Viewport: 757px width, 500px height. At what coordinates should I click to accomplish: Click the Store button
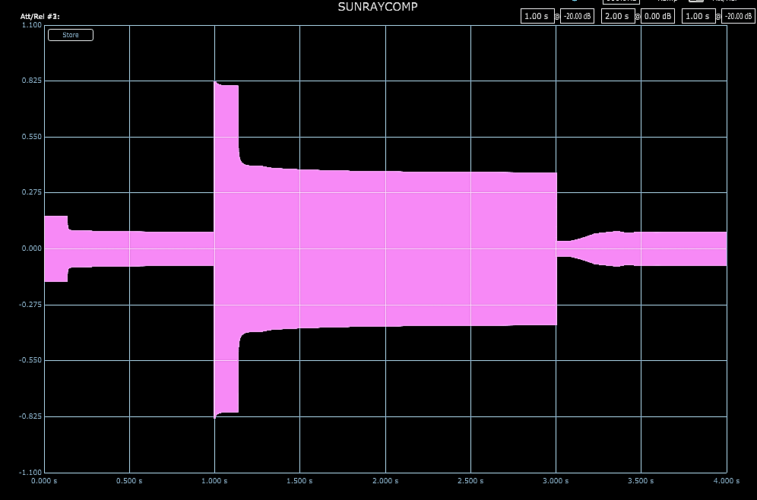[x=70, y=35]
